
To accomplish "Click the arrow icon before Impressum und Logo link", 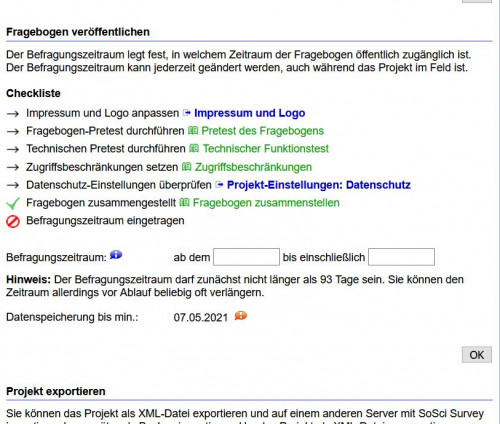I will pyautogui.click(x=187, y=113).
